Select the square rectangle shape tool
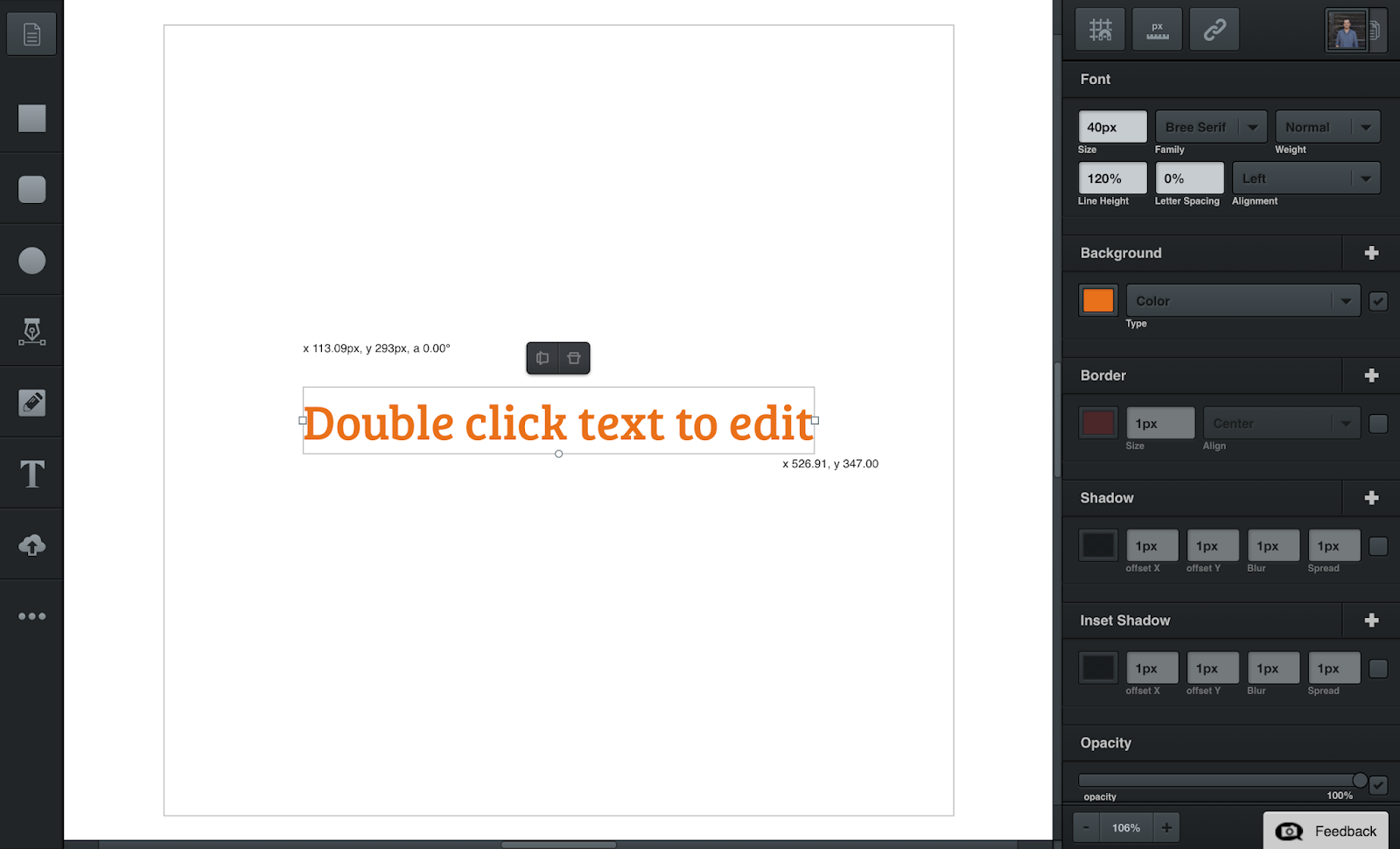 (x=31, y=118)
